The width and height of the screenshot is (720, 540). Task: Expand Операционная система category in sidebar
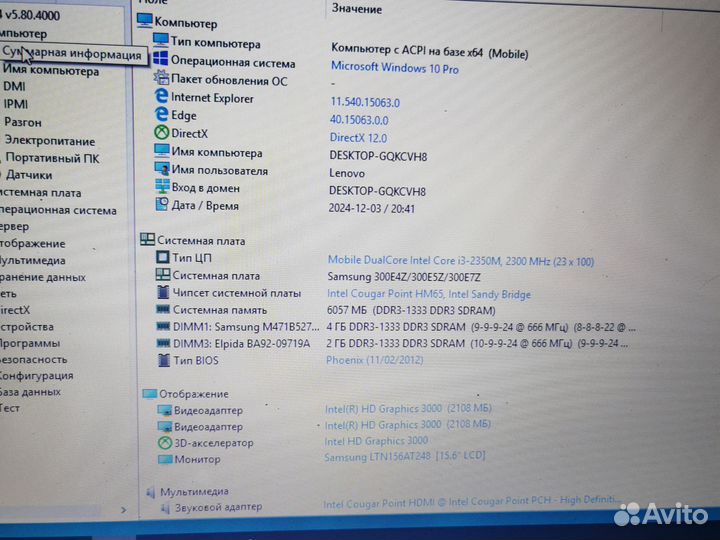point(58,210)
